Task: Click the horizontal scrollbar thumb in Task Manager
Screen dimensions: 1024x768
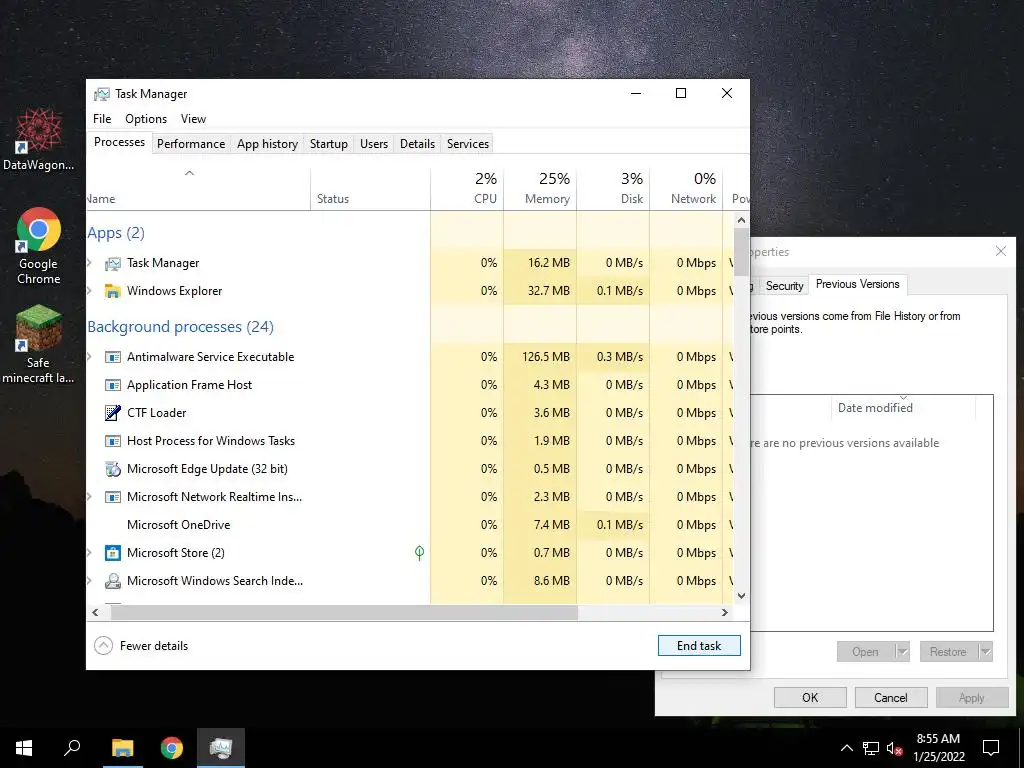Action: click(x=344, y=613)
